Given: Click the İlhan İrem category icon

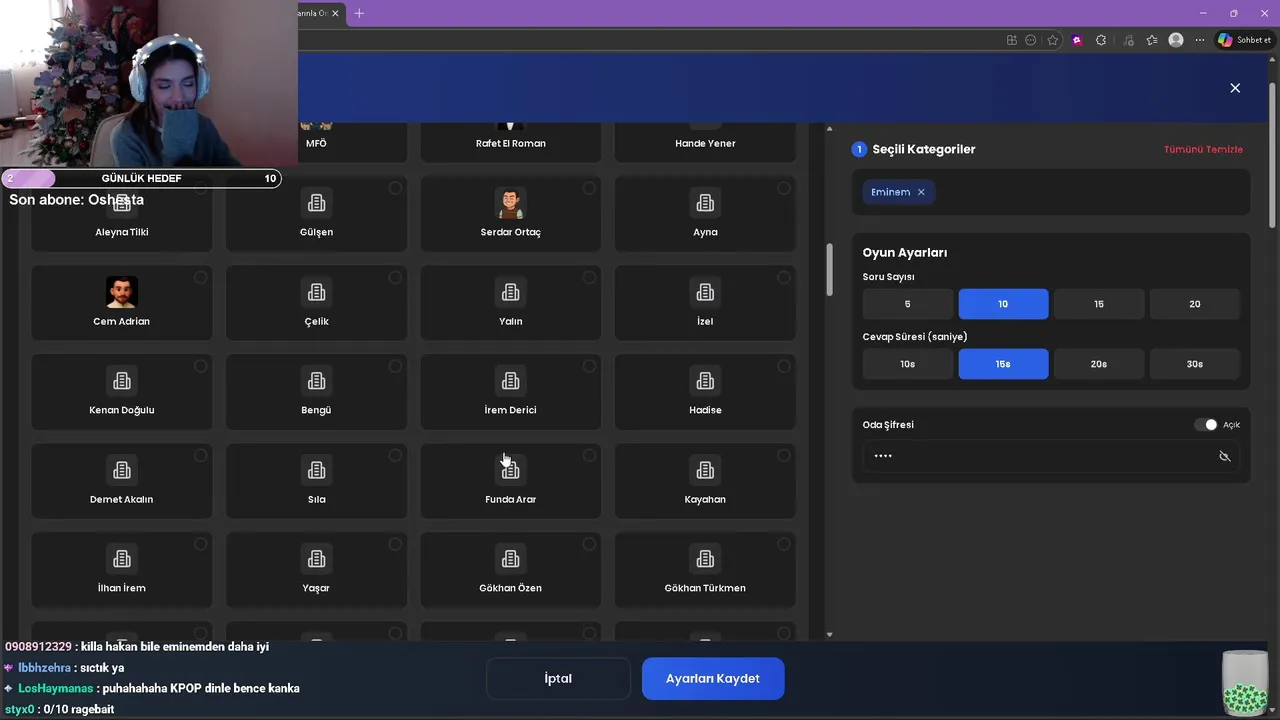Looking at the screenshot, I should point(122,559).
